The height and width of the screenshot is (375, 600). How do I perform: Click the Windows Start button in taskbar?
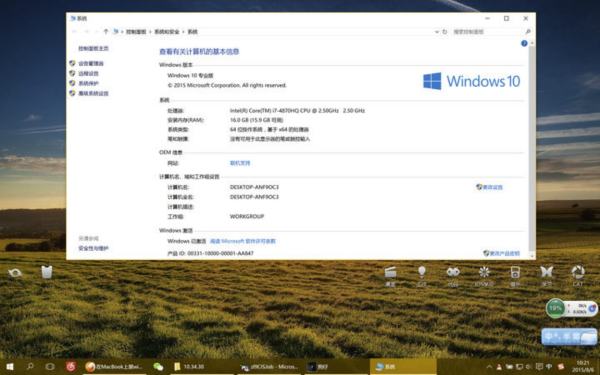[x=10, y=367]
